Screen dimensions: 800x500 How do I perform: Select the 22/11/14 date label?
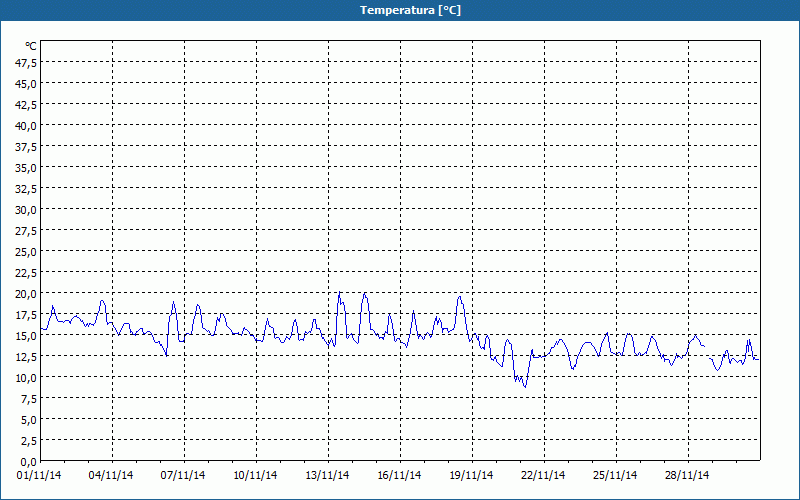coord(543,475)
